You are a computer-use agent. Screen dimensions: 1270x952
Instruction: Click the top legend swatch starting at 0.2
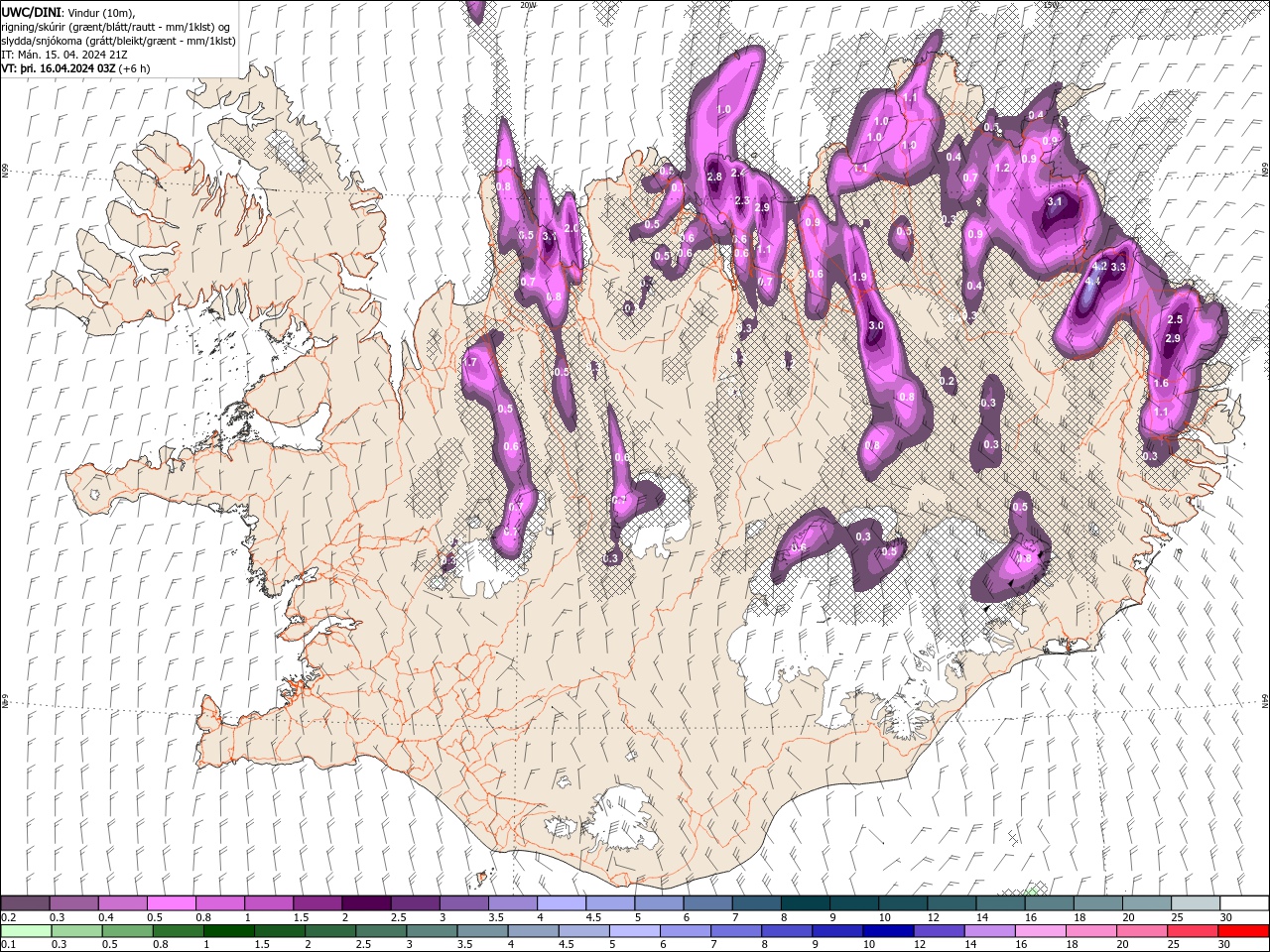25,903
